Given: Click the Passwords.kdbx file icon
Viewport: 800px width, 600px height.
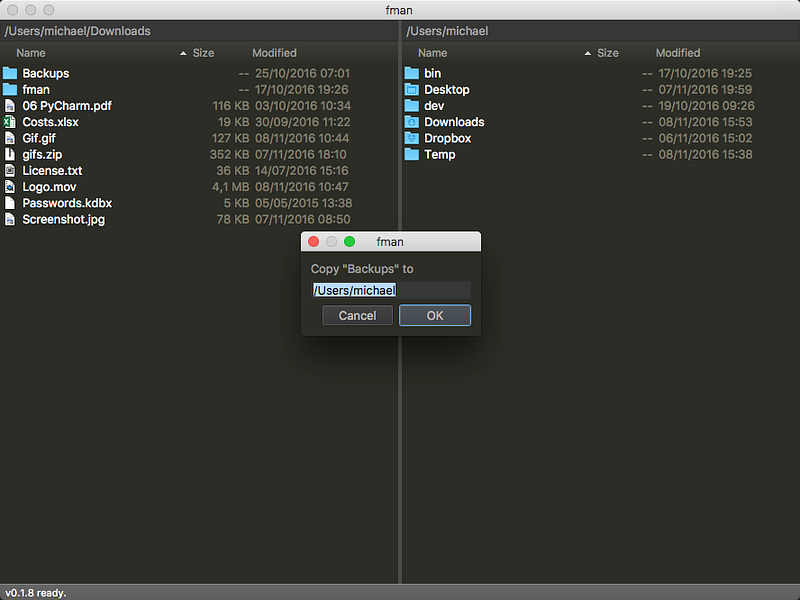Looking at the screenshot, I should [x=10, y=203].
